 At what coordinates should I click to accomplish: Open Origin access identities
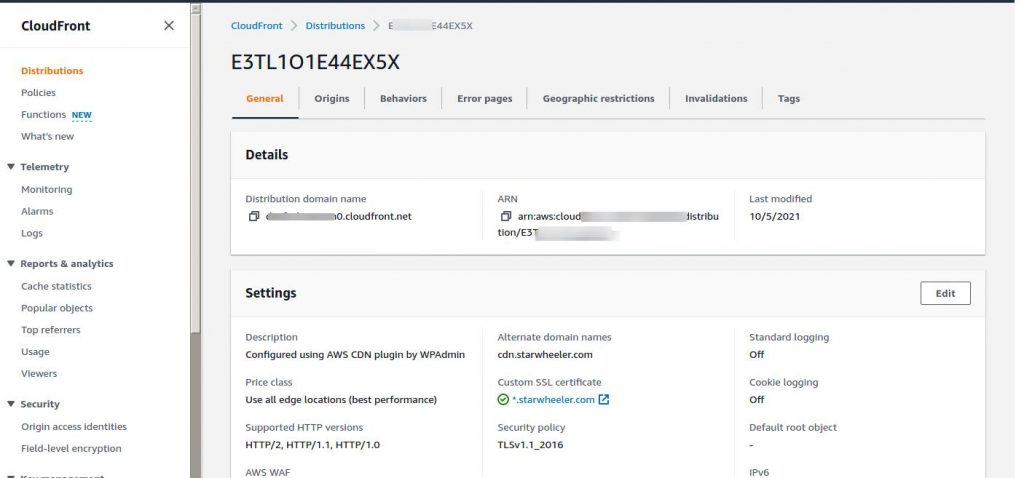74,426
